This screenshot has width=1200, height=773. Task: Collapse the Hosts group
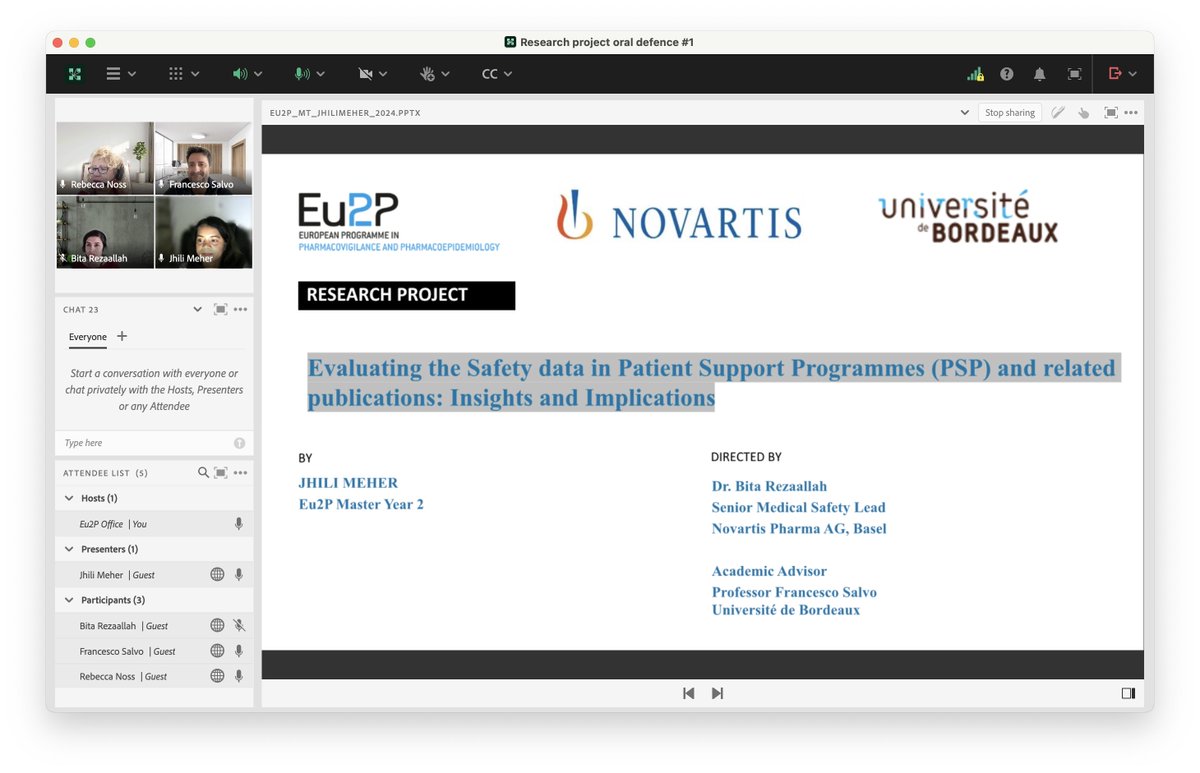point(69,498)
